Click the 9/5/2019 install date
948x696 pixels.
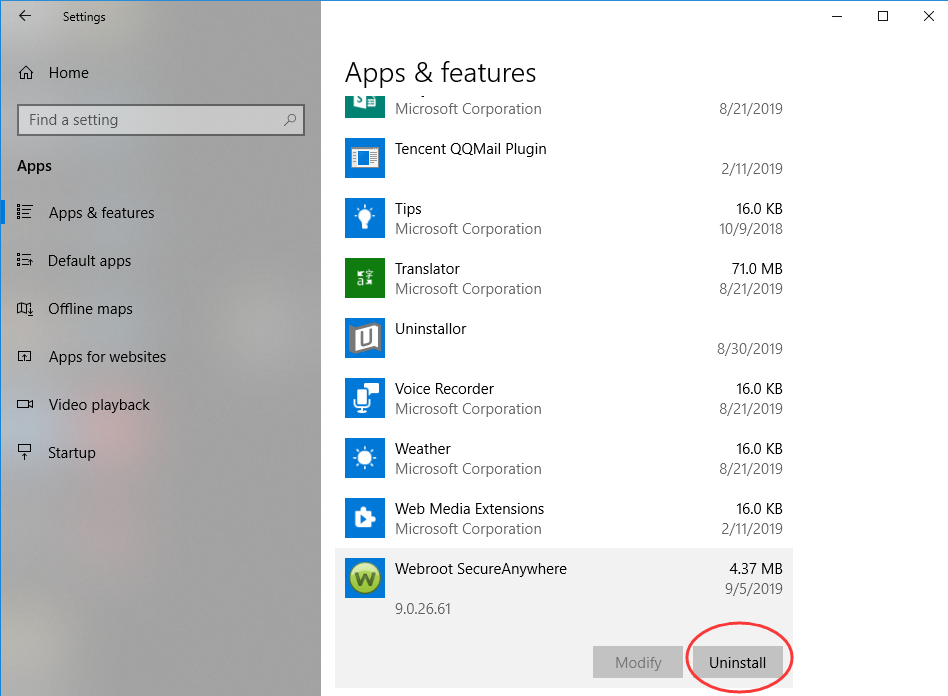click(754, 588)
